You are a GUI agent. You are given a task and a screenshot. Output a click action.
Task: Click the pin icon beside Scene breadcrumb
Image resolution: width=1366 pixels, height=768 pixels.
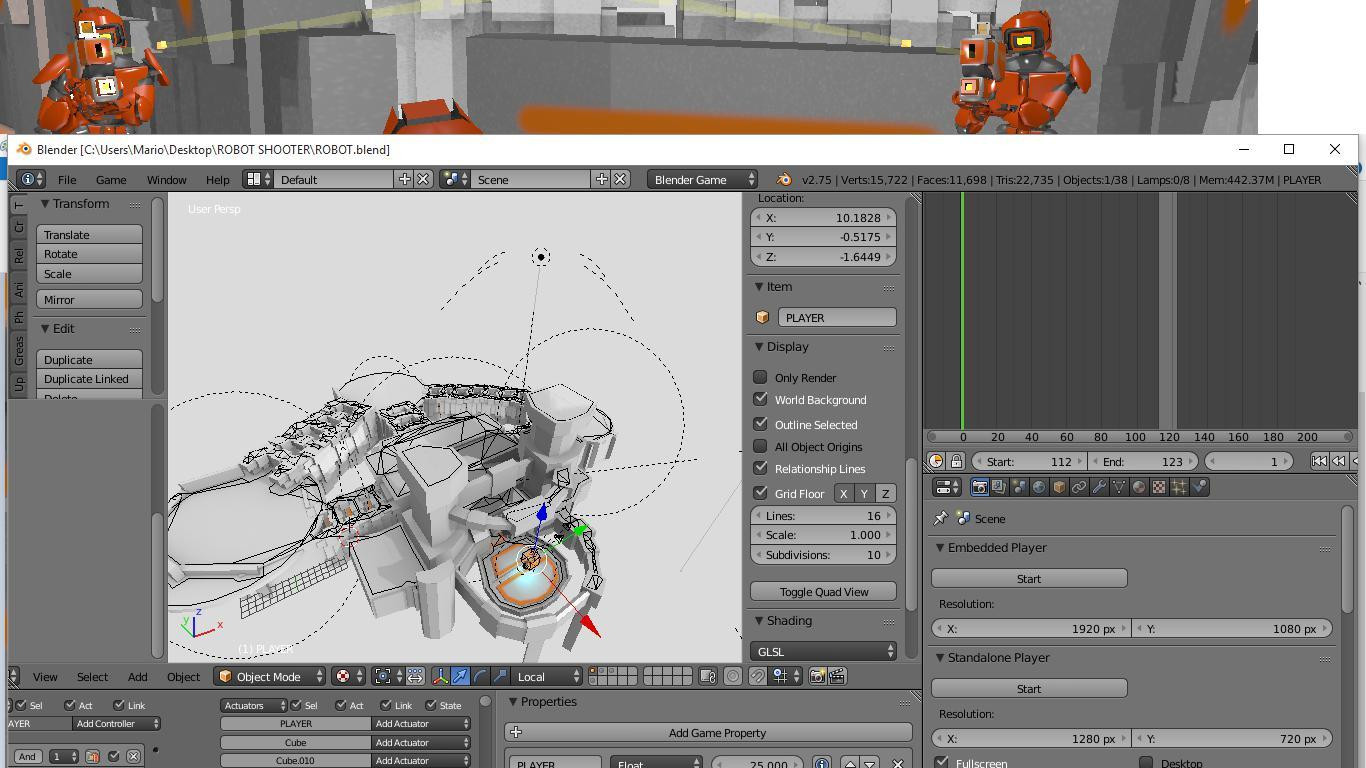pyautogui.click(x=940, y=518)
